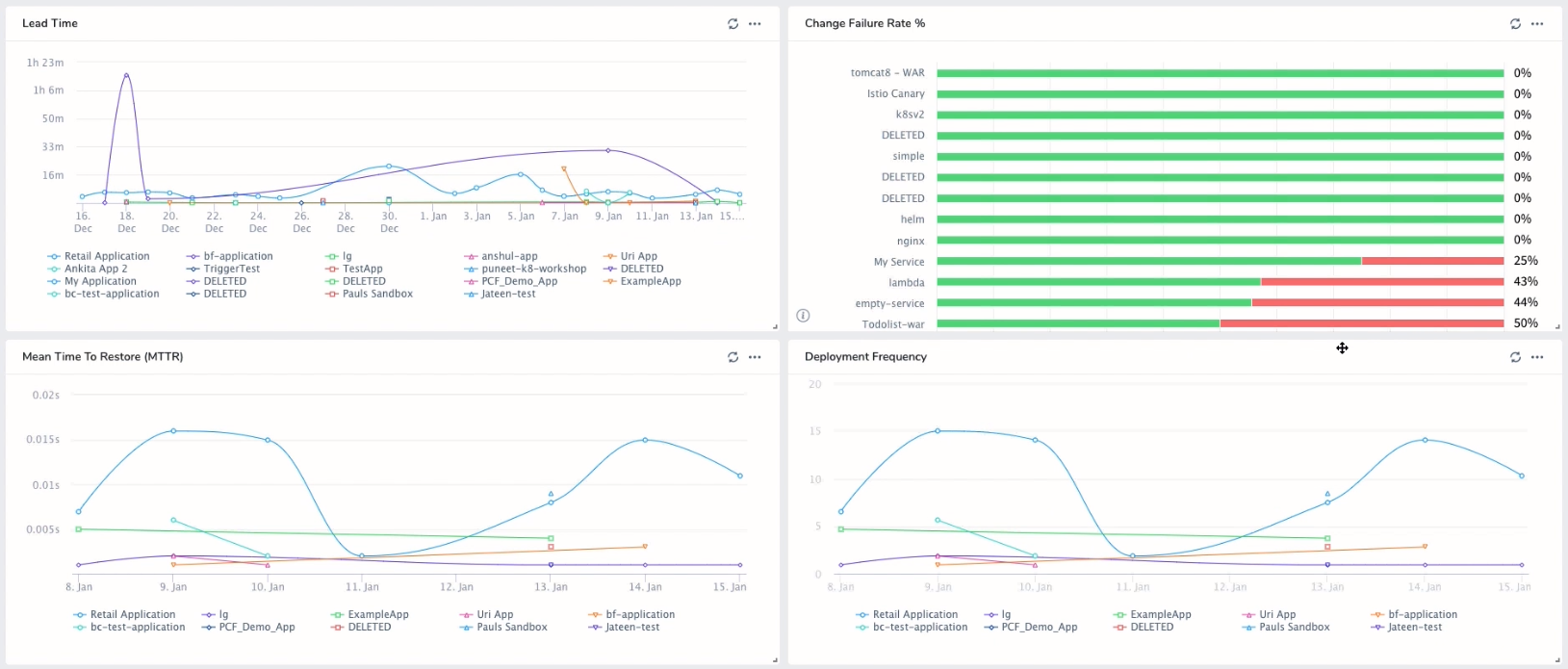
Task: Click the Istio Canary green bar
Action: tap(1221, 94)
